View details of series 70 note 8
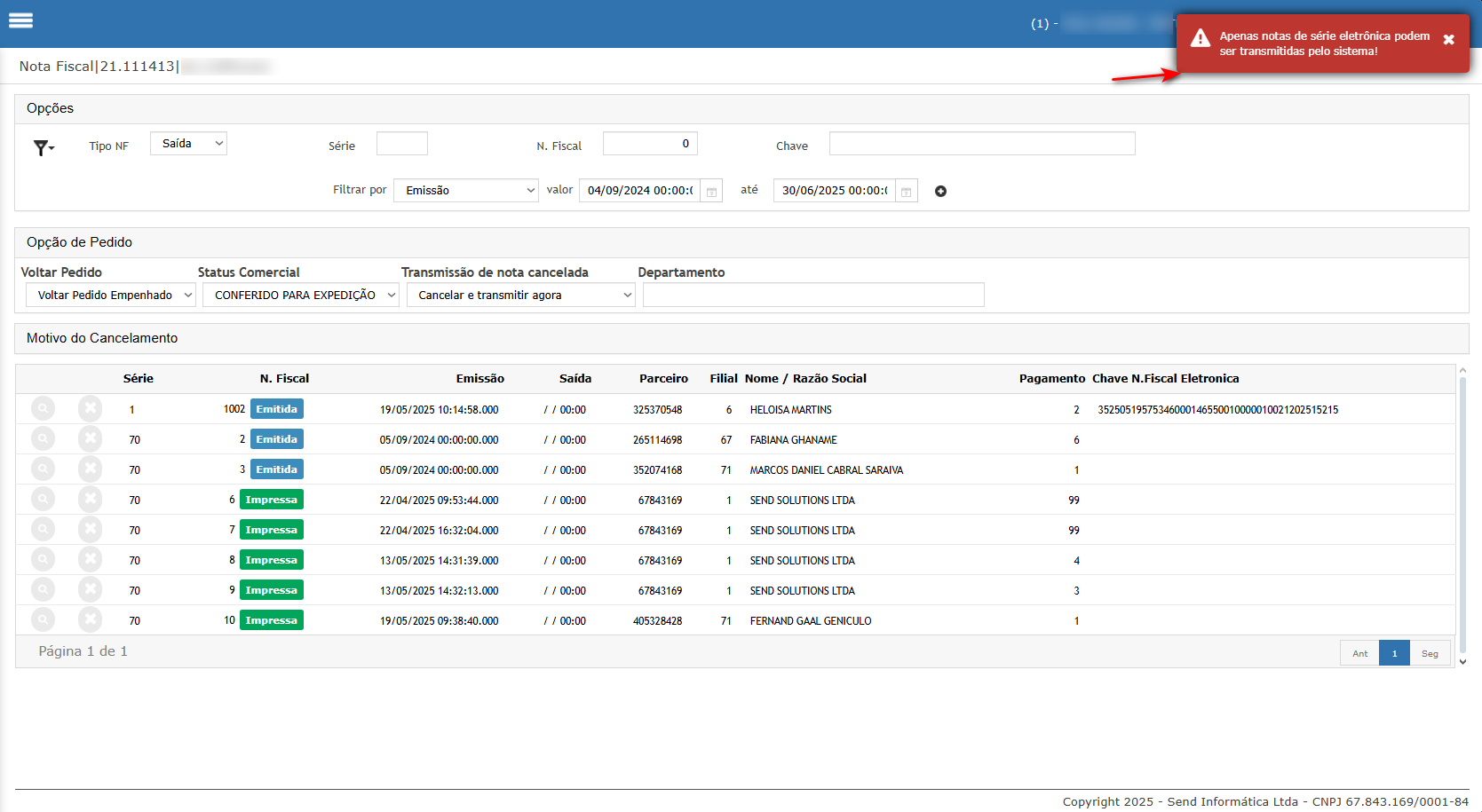The width and height of the screenshot is (1482, 812). point(43,559)
